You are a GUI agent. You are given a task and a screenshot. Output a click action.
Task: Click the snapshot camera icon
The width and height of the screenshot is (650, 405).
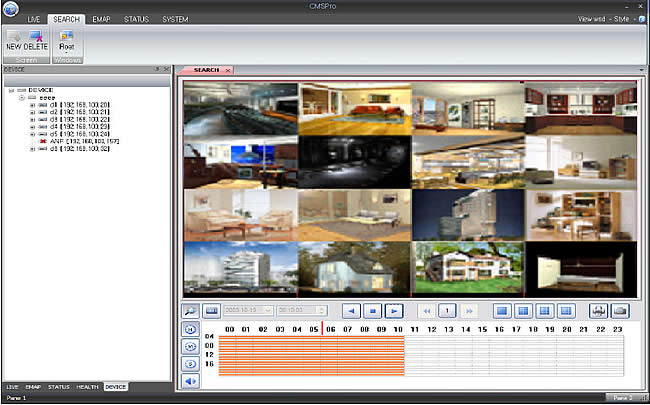click(620, 311)
